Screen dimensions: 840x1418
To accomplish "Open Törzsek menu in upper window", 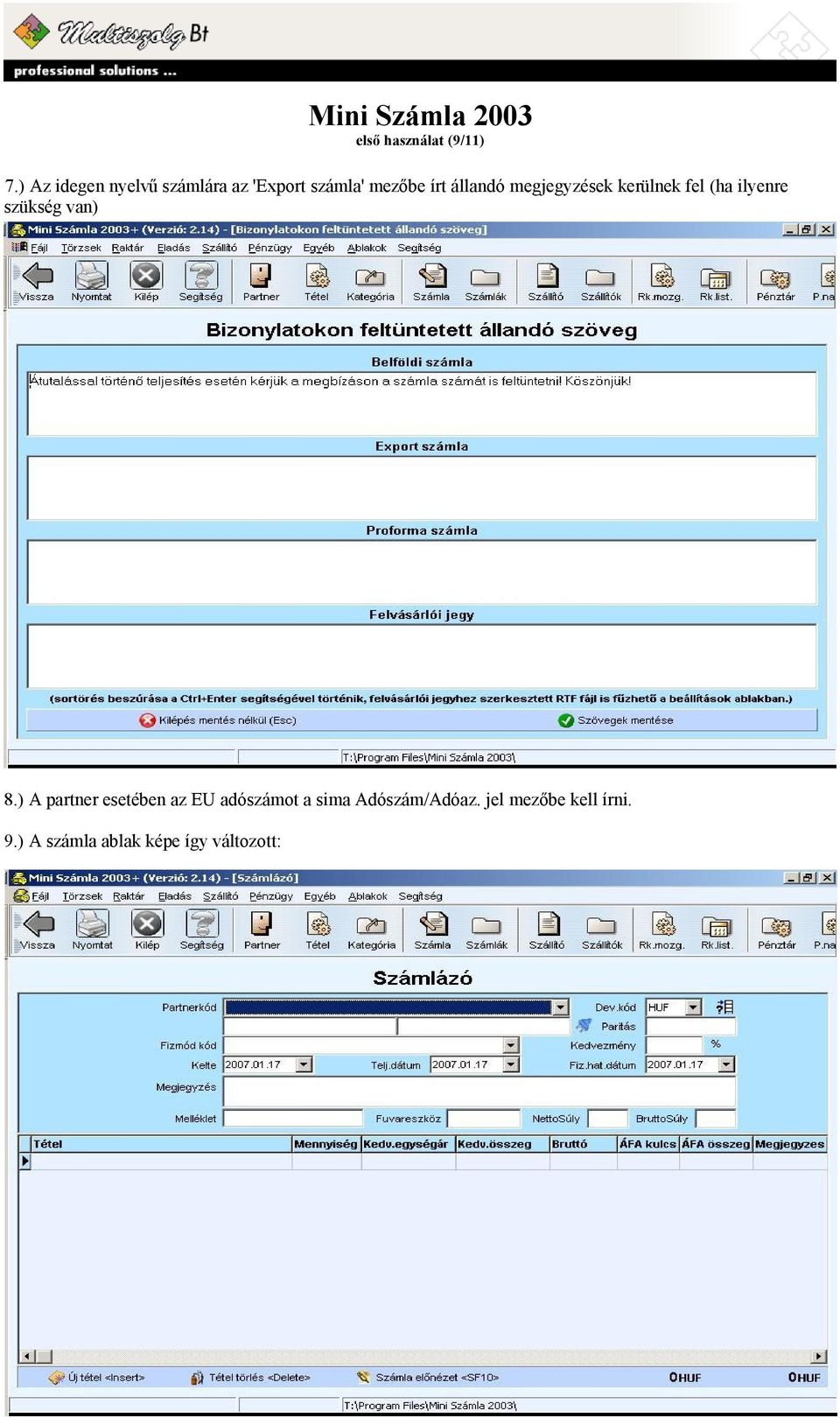I will (x=81, y=248).
